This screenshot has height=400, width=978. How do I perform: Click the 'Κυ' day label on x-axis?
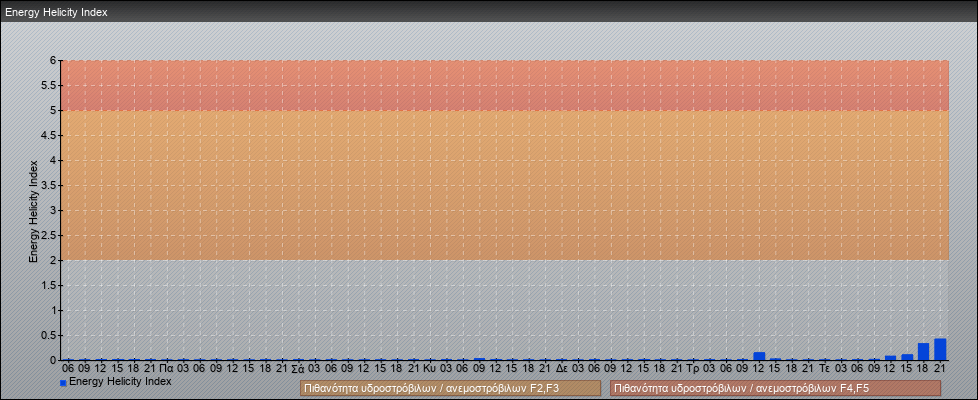tap(429, 369)
